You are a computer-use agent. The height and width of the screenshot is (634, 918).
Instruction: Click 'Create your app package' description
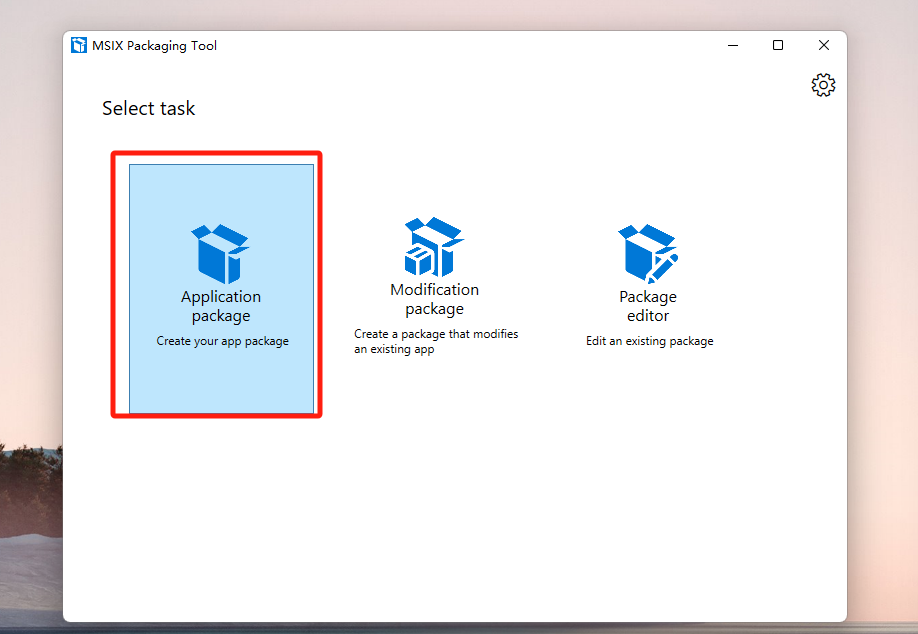(x=222, y=341)
